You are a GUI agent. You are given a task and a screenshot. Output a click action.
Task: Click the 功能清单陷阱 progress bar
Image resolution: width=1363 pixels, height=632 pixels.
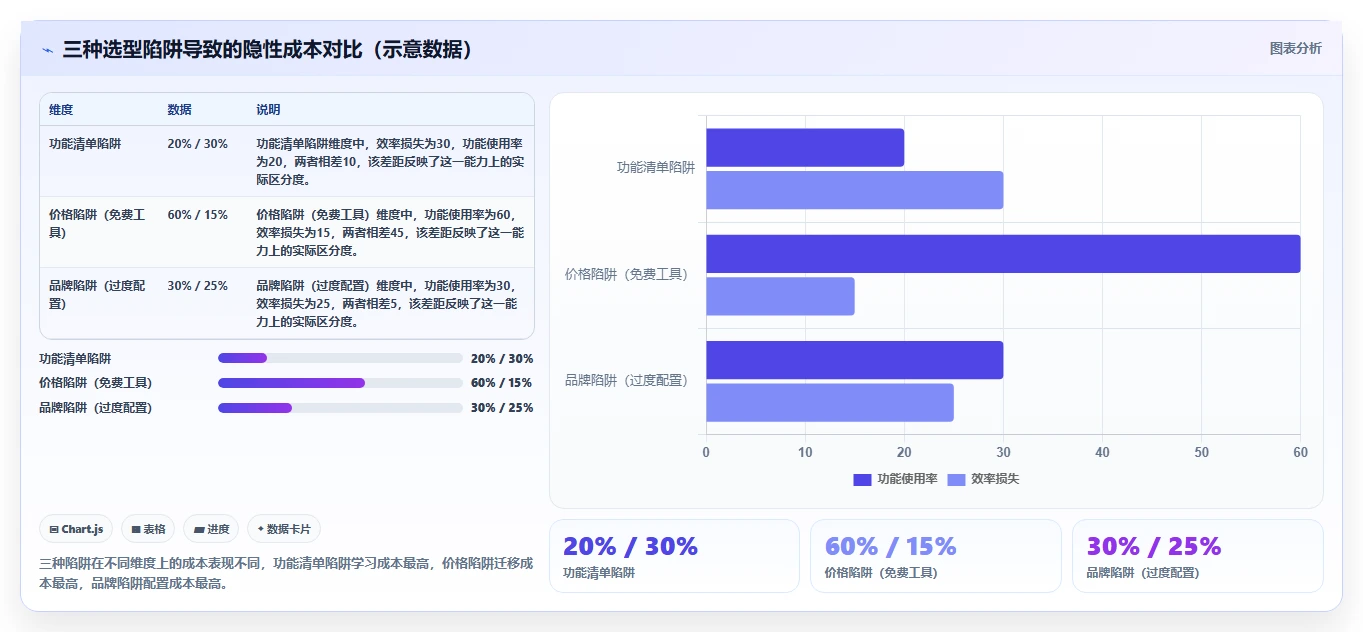coord(340,358)
